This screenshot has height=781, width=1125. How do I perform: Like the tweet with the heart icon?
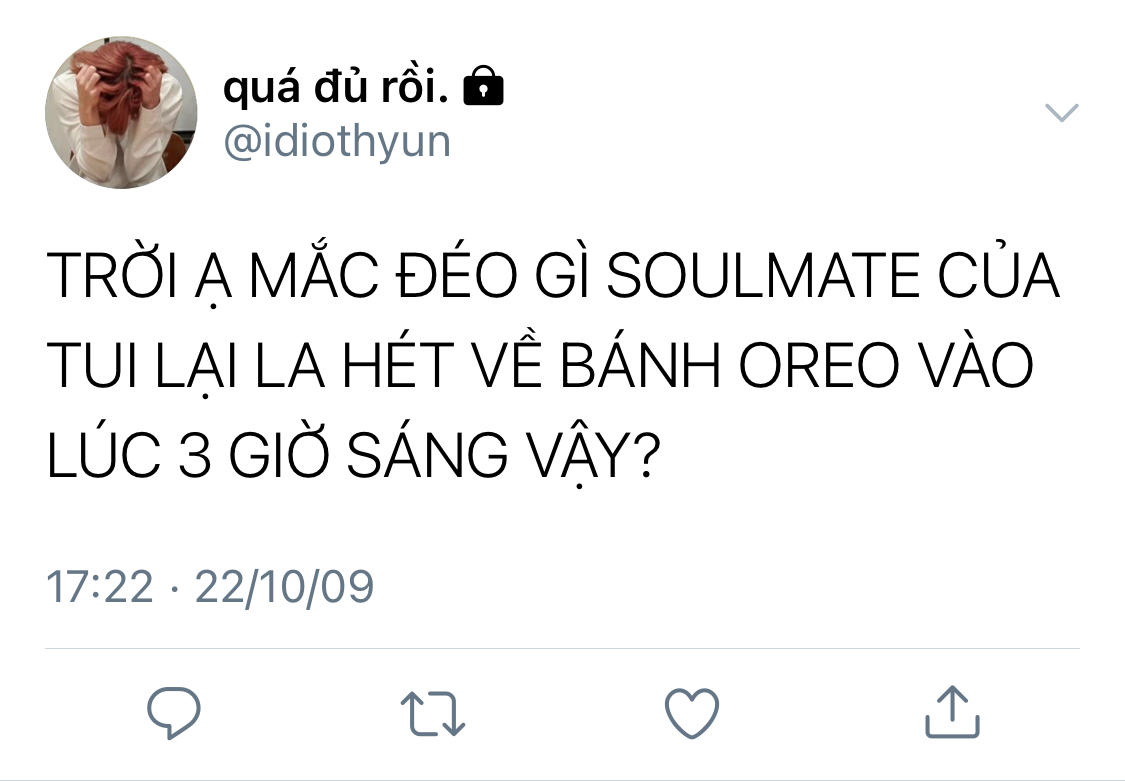point(692,713)
